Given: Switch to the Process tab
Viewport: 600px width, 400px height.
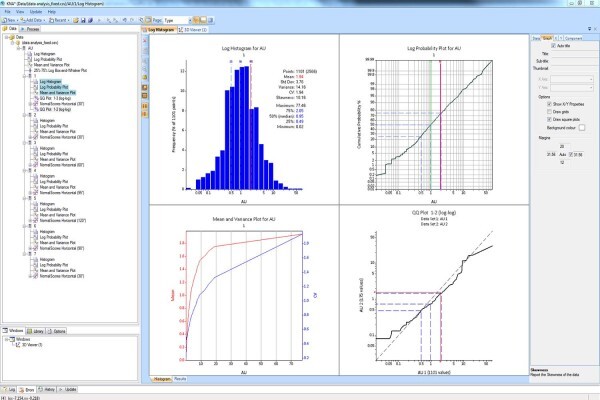Looking at the screenshot, I should click(30, 29).
